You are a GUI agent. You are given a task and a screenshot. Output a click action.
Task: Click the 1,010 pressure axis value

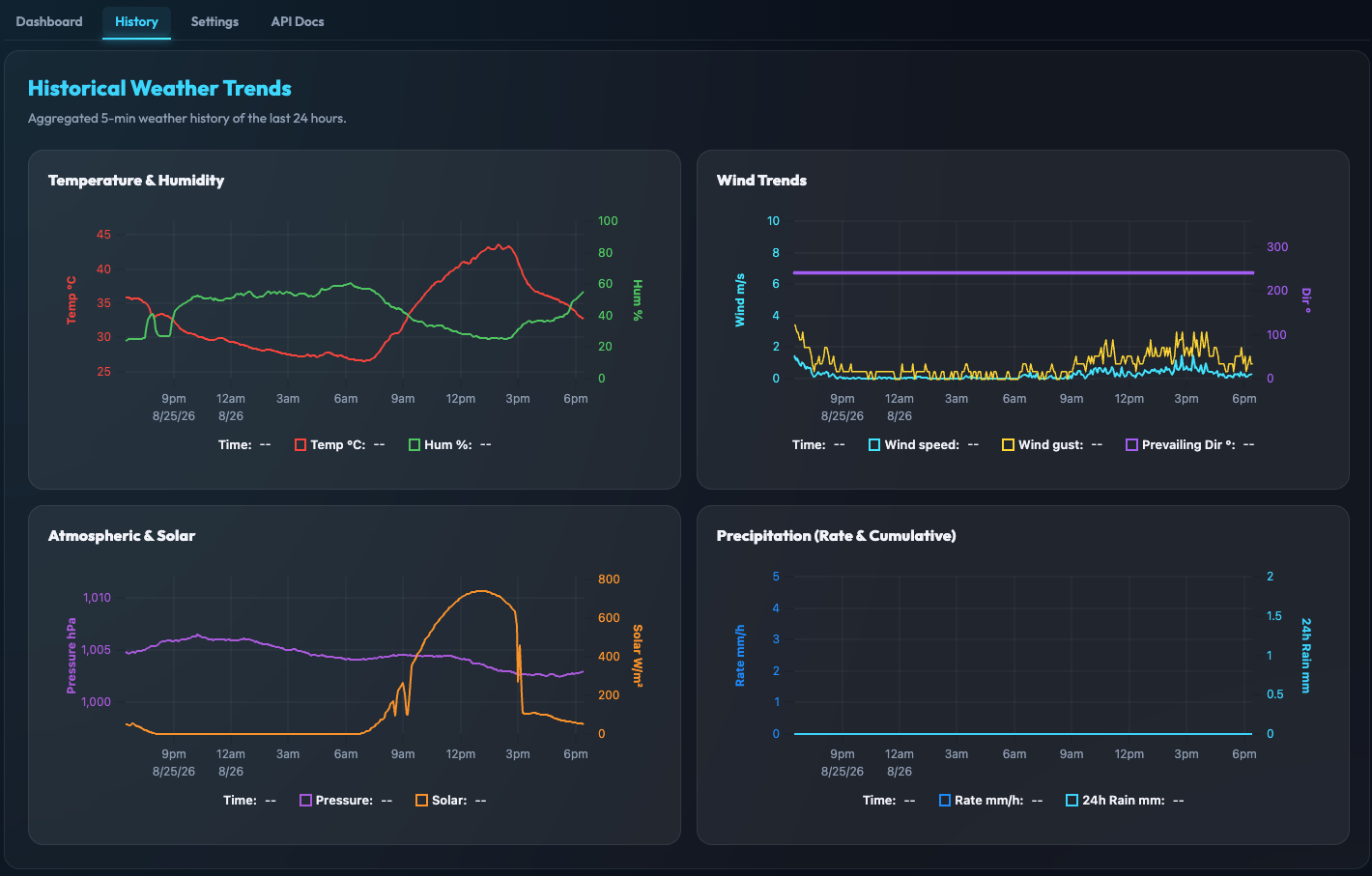(97, 598)
